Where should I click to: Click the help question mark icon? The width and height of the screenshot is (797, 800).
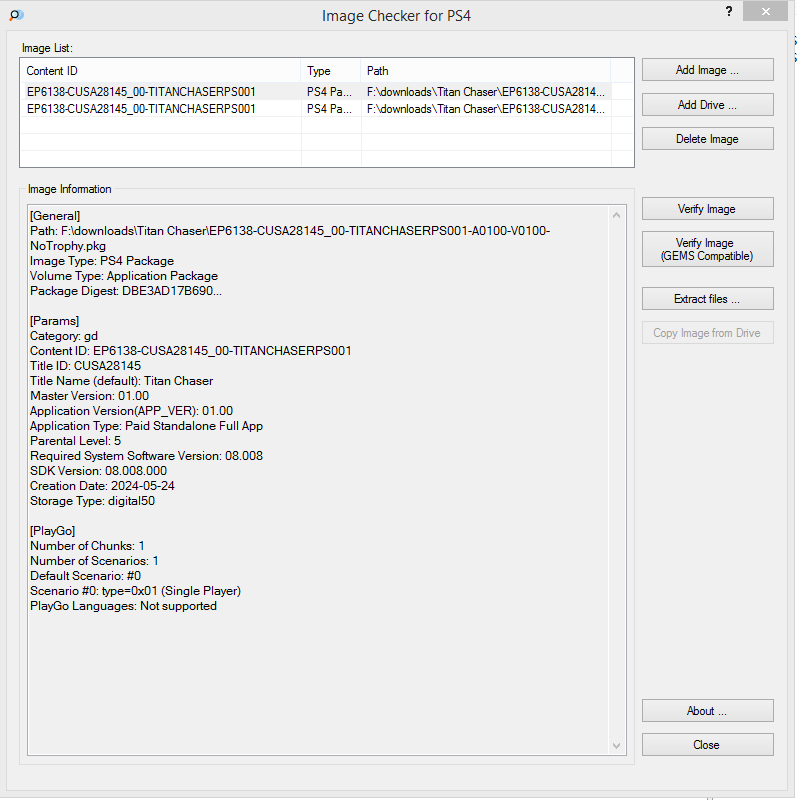point(729,11)
